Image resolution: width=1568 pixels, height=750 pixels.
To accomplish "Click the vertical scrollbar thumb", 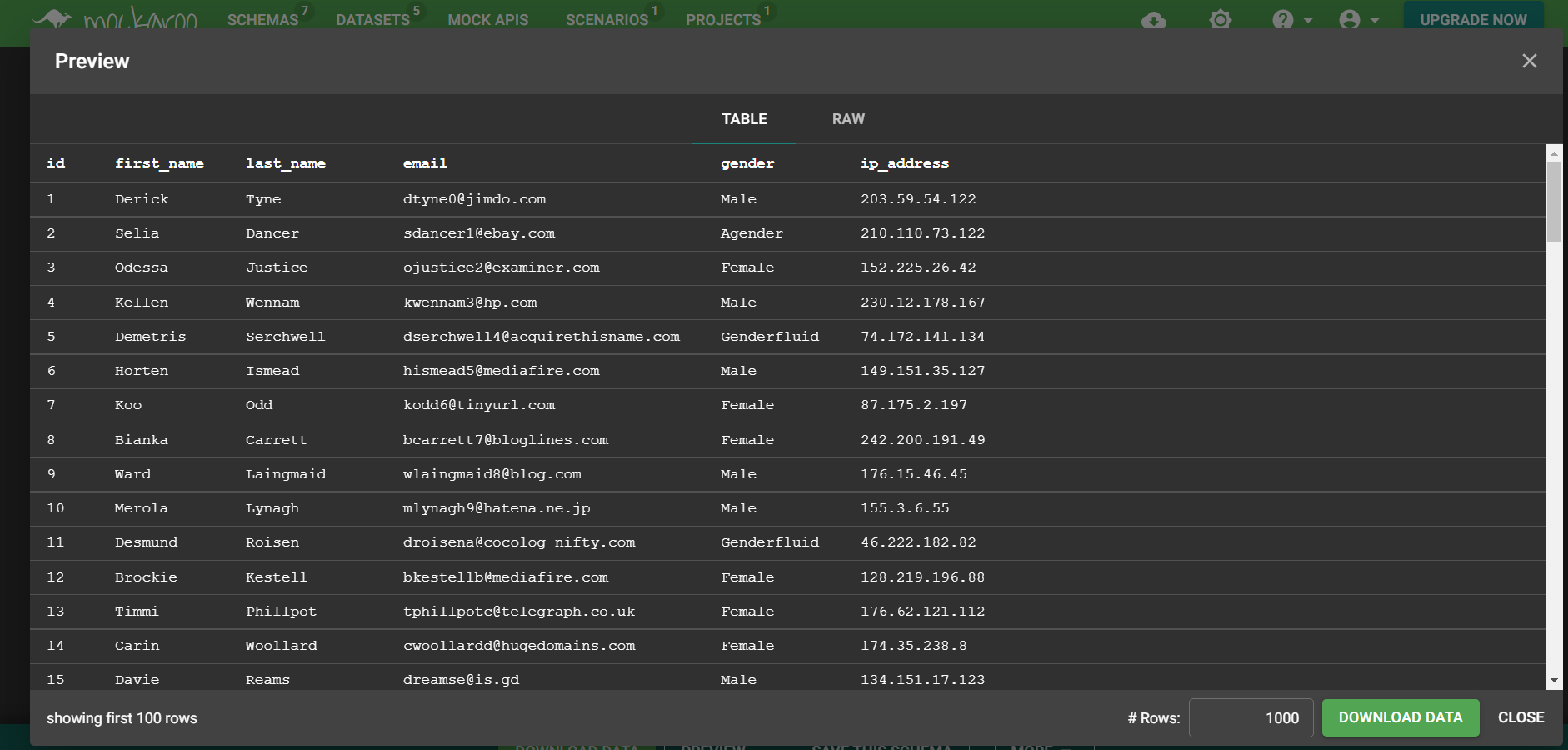I will 1554,202.
